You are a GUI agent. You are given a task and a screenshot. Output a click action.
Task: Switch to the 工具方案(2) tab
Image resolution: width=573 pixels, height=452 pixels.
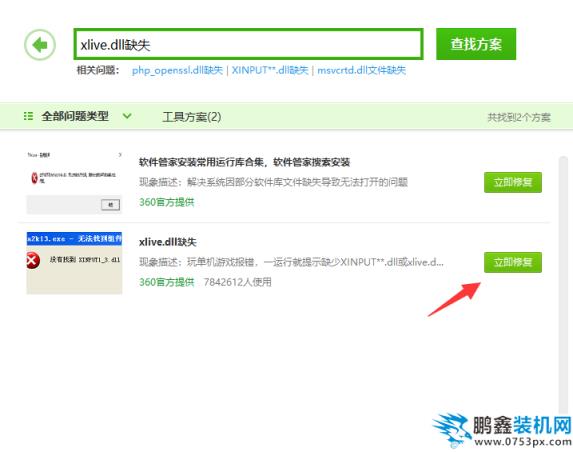191,117
